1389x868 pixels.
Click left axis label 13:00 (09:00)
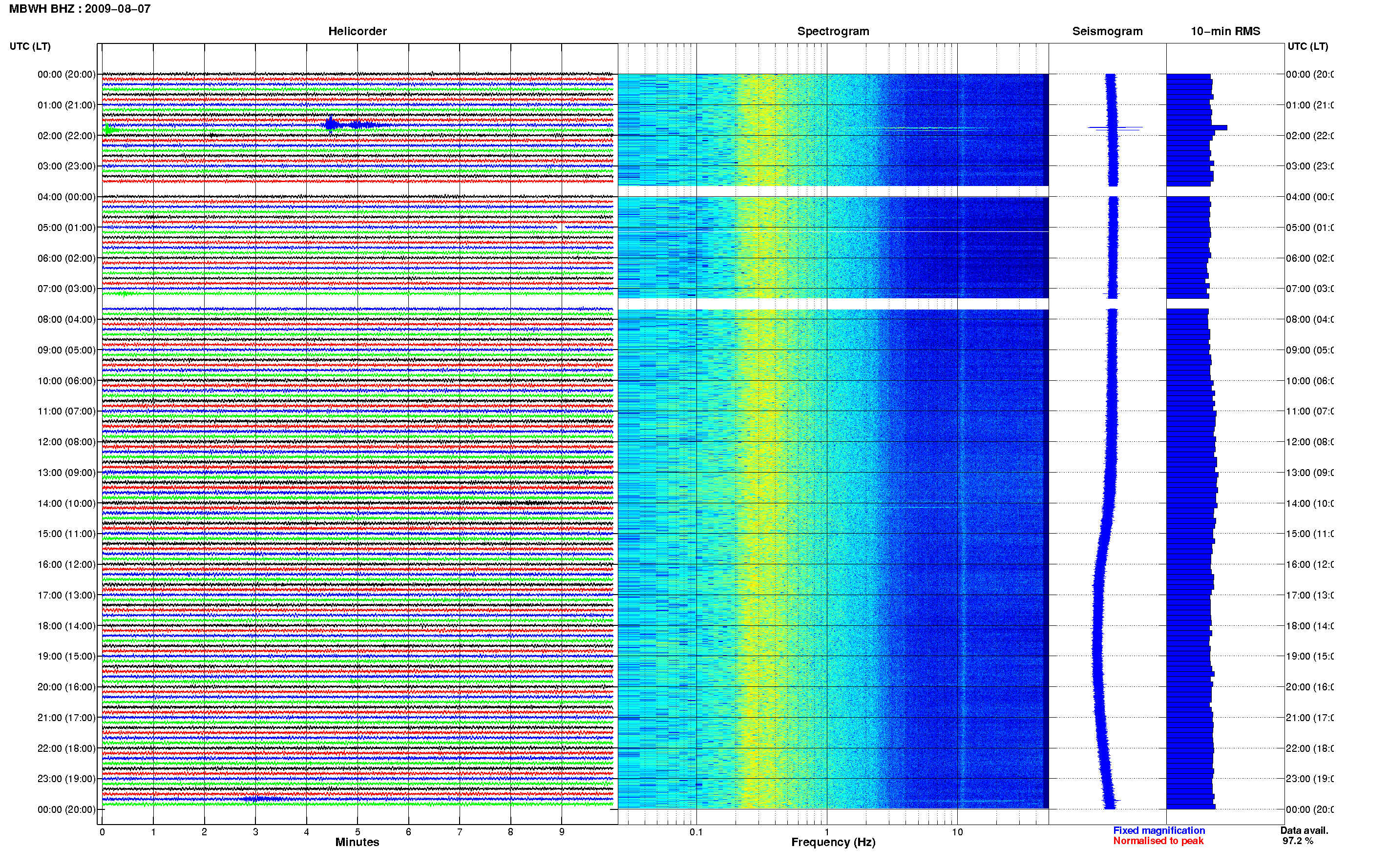tap(66, 473)
